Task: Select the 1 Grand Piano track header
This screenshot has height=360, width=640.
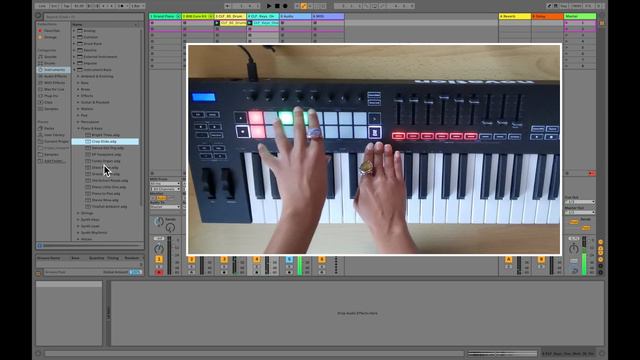Action: click(165, 16)
